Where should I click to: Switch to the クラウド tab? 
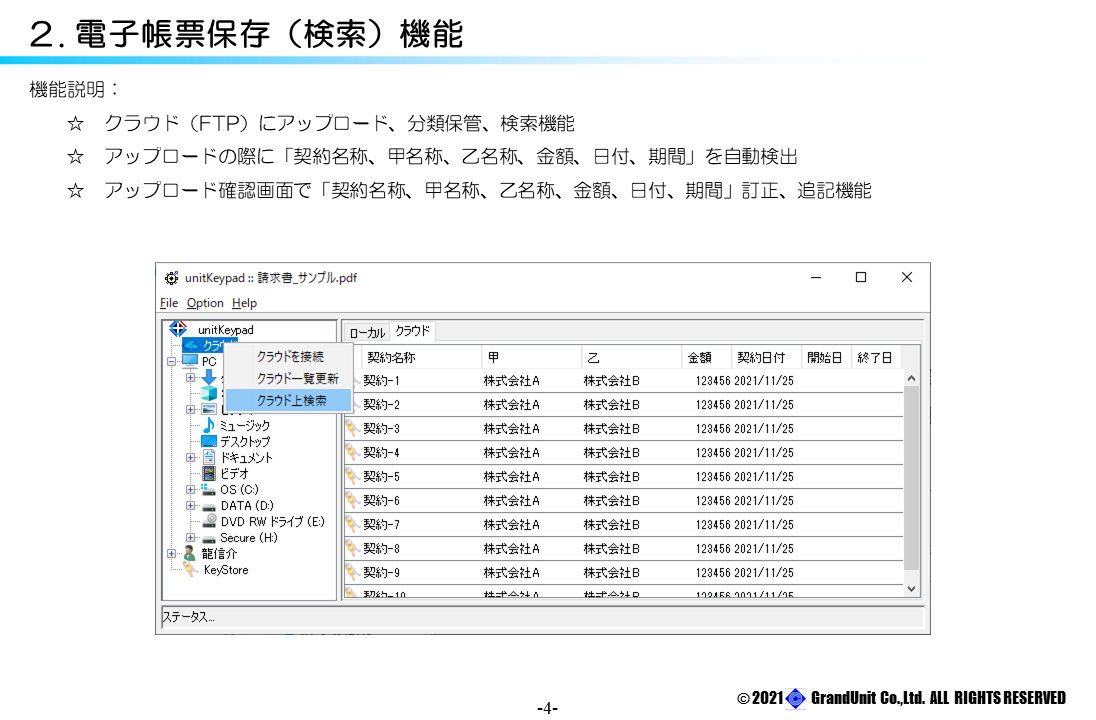[x=412, y=331]
